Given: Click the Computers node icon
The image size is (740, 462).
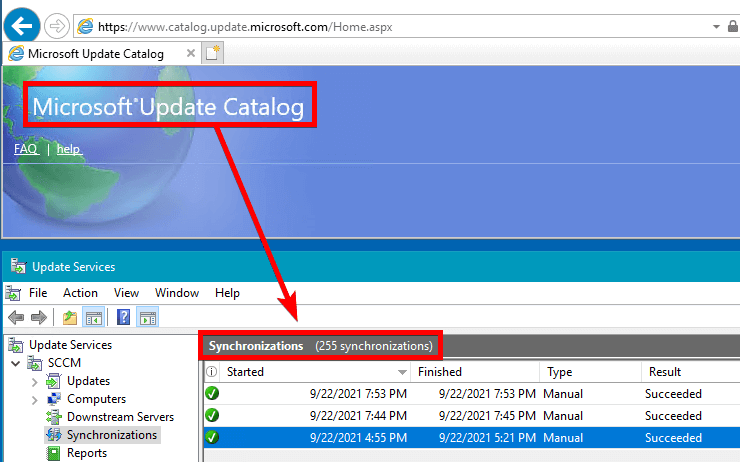Looking at the screenshot, I should pyautogui.click(x=54, y=399).
